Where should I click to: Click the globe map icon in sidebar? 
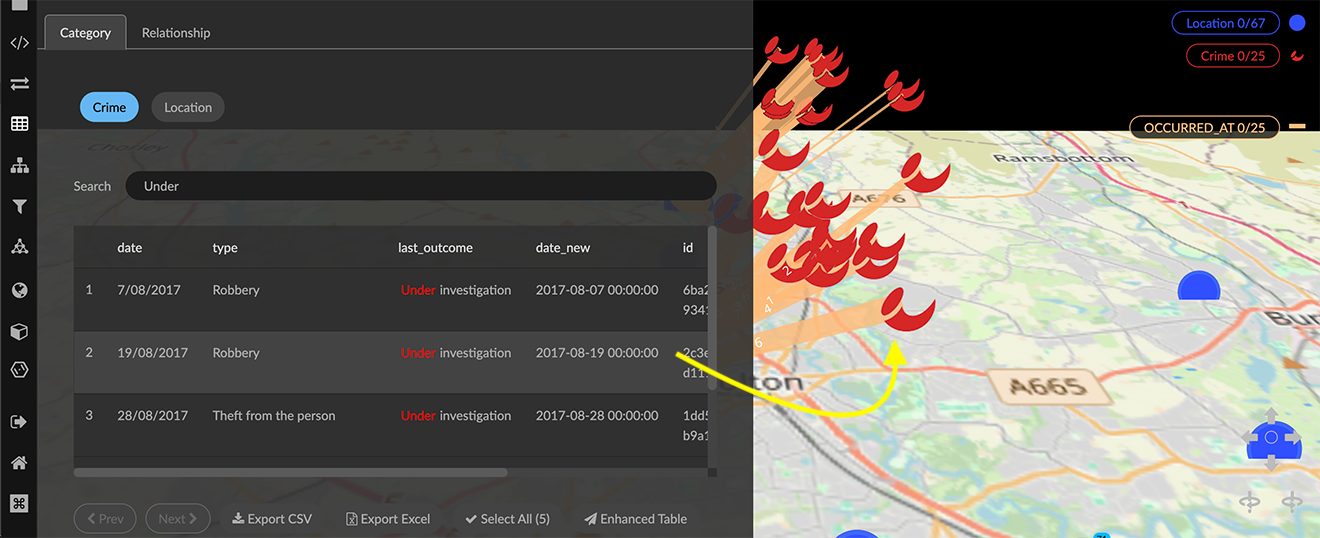pyautogui.click(x=19, y=290)
